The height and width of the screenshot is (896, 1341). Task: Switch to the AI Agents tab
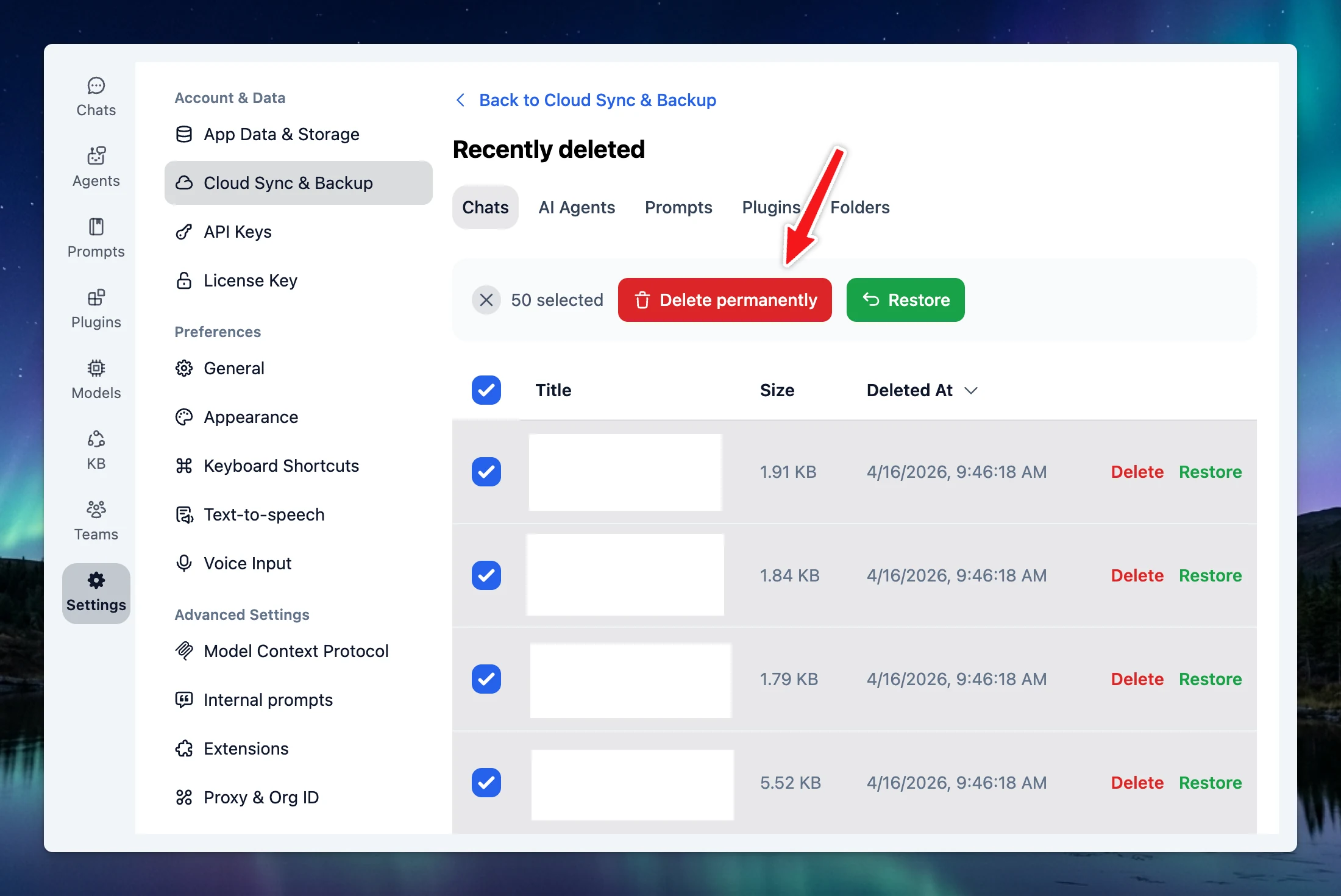577,207
